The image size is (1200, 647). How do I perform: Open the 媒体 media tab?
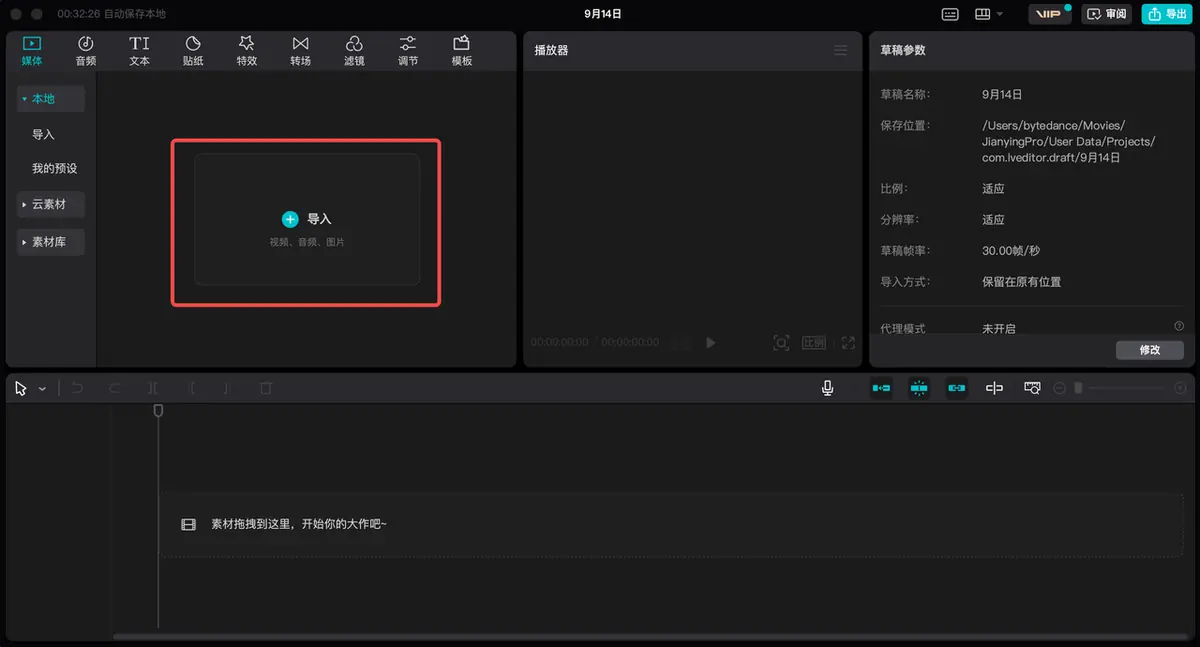click(x=32, y=51)
